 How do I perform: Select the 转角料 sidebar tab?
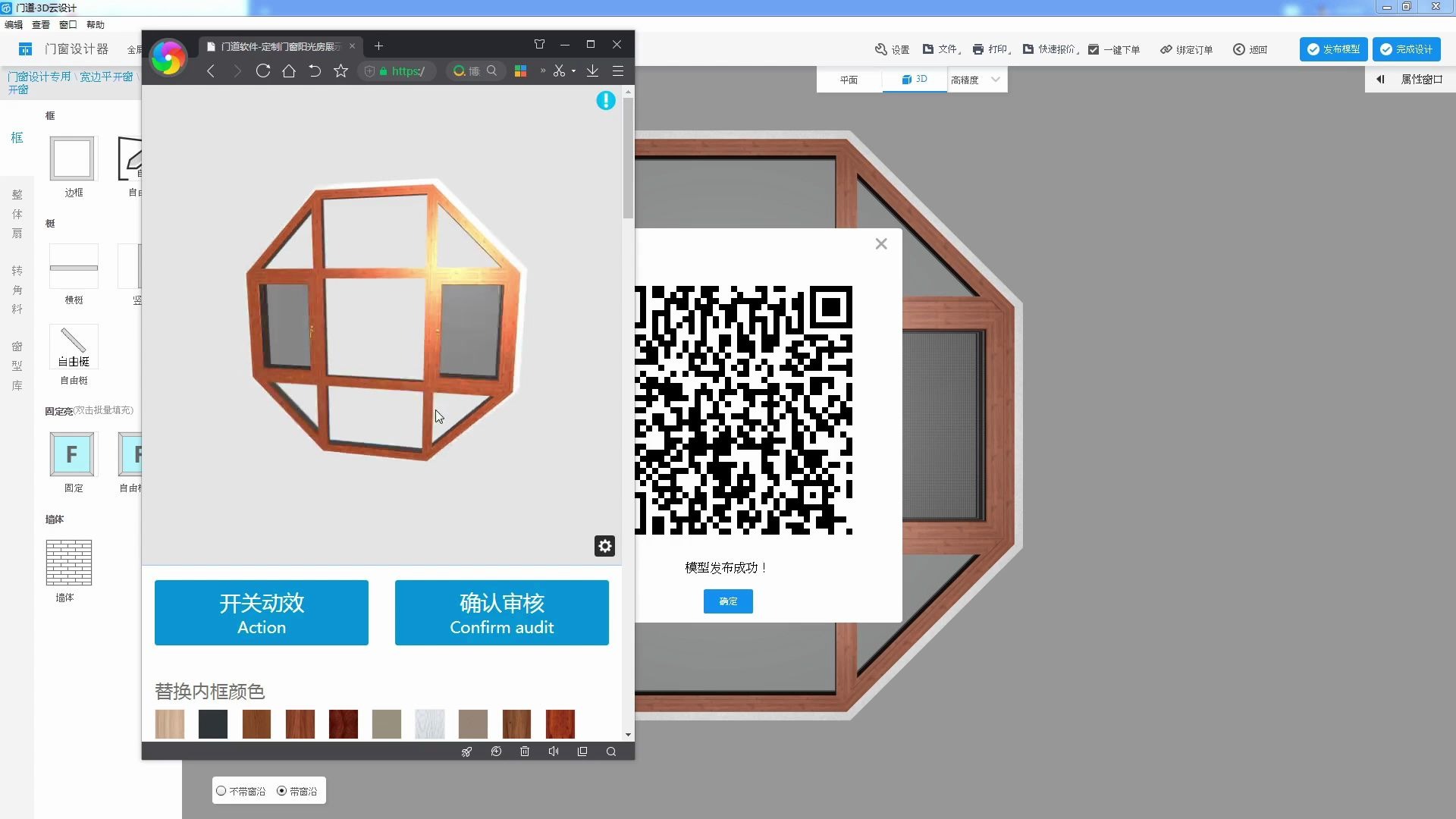point(17,290)
